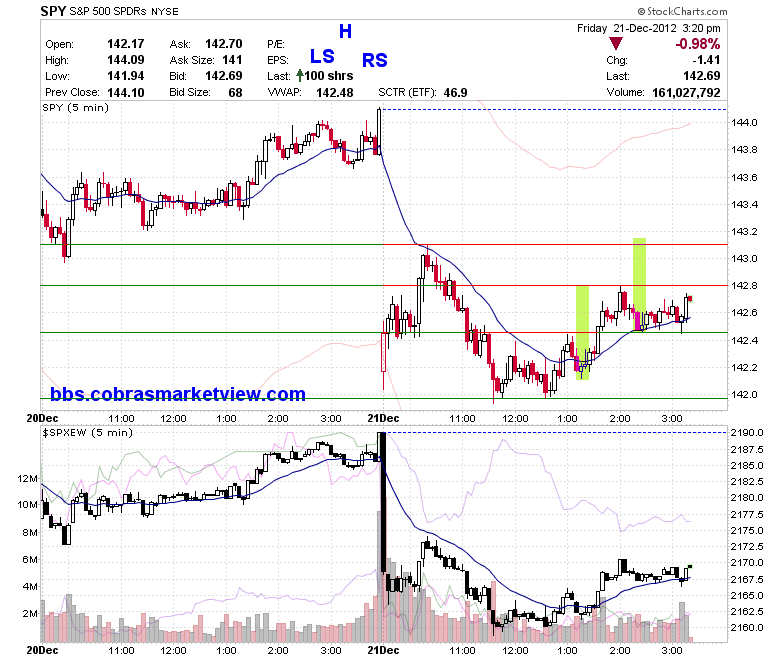The width and height of the screenshot is (780, 659).
Task: Click the 2170.0 axis label on lower chart
Action: tap(747, 563)
